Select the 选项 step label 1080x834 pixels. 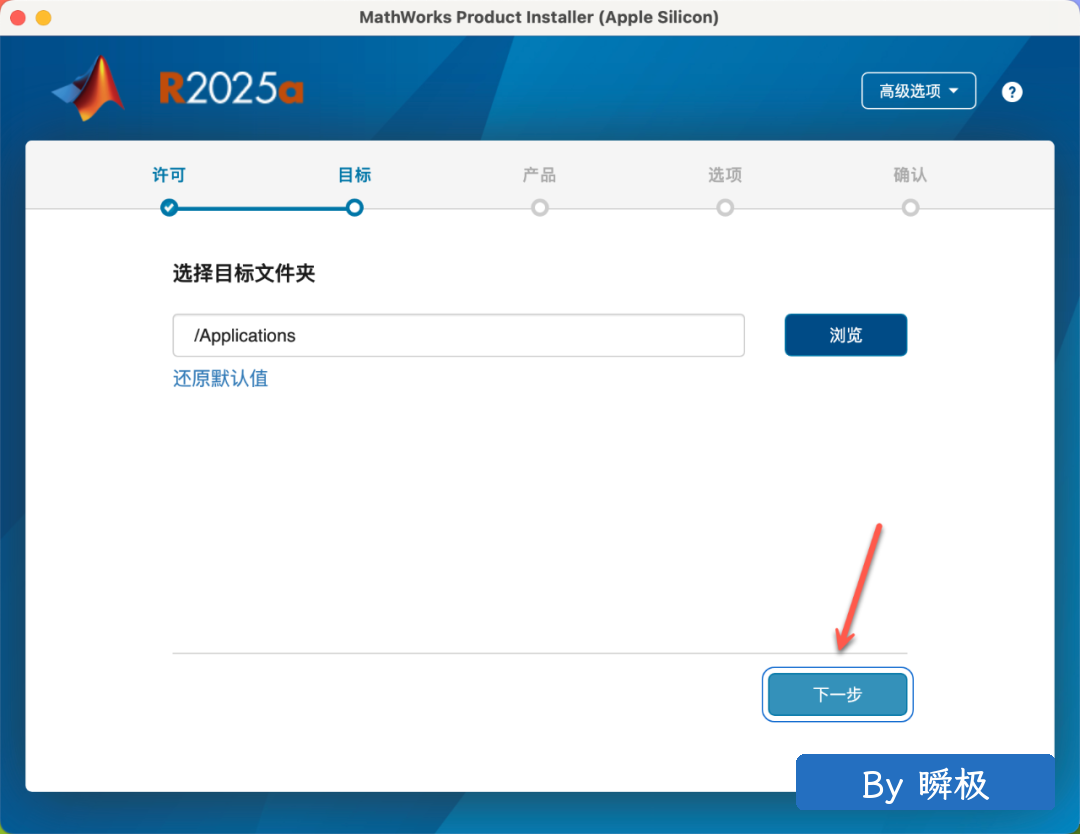725,175
